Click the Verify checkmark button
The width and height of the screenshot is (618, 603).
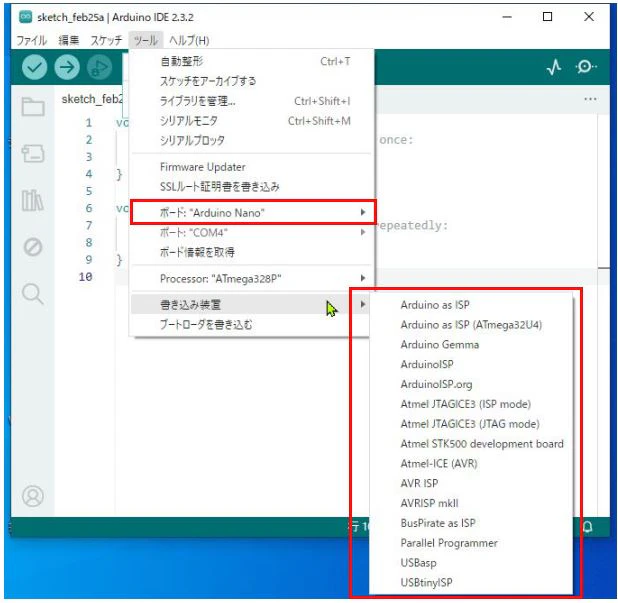[35, 67]
